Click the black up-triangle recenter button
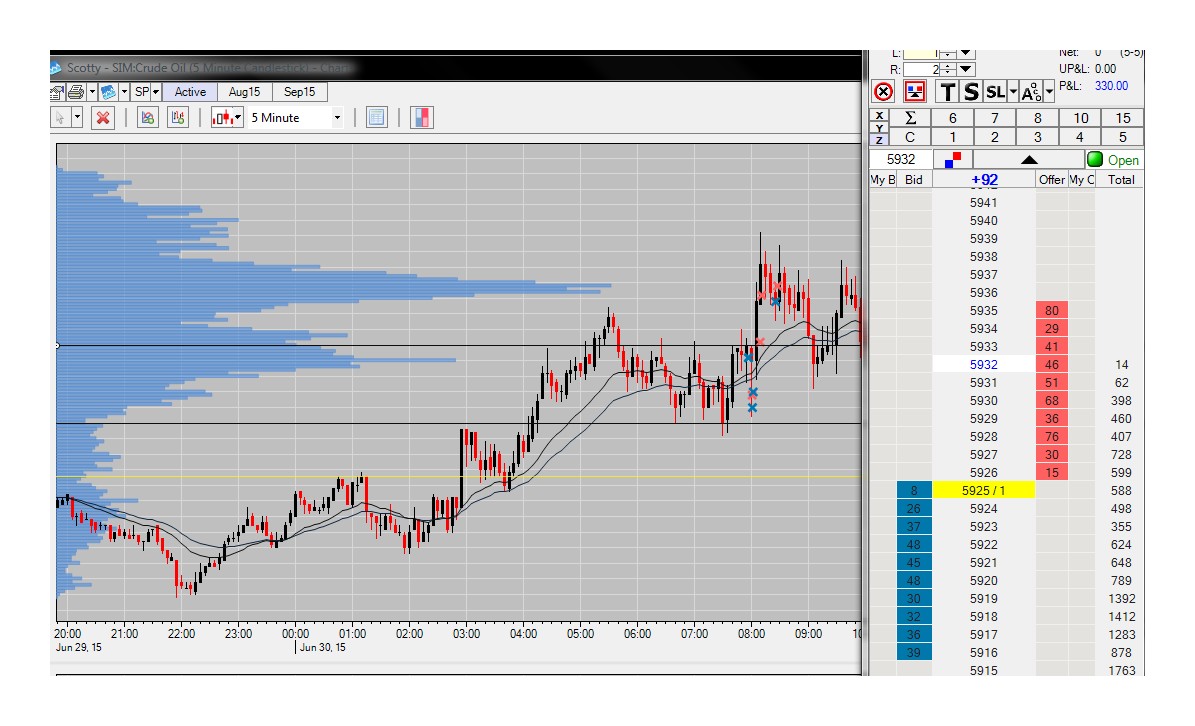Viewport: 1195px width, 726px height. [1029, 159]
